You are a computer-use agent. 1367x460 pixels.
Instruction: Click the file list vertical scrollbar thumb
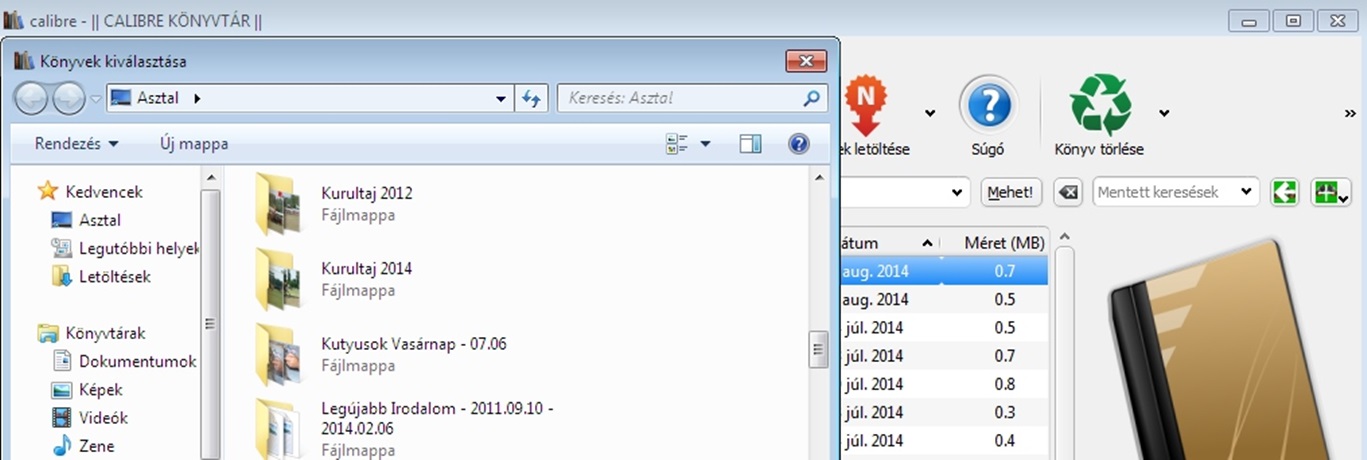coord(818,350)
